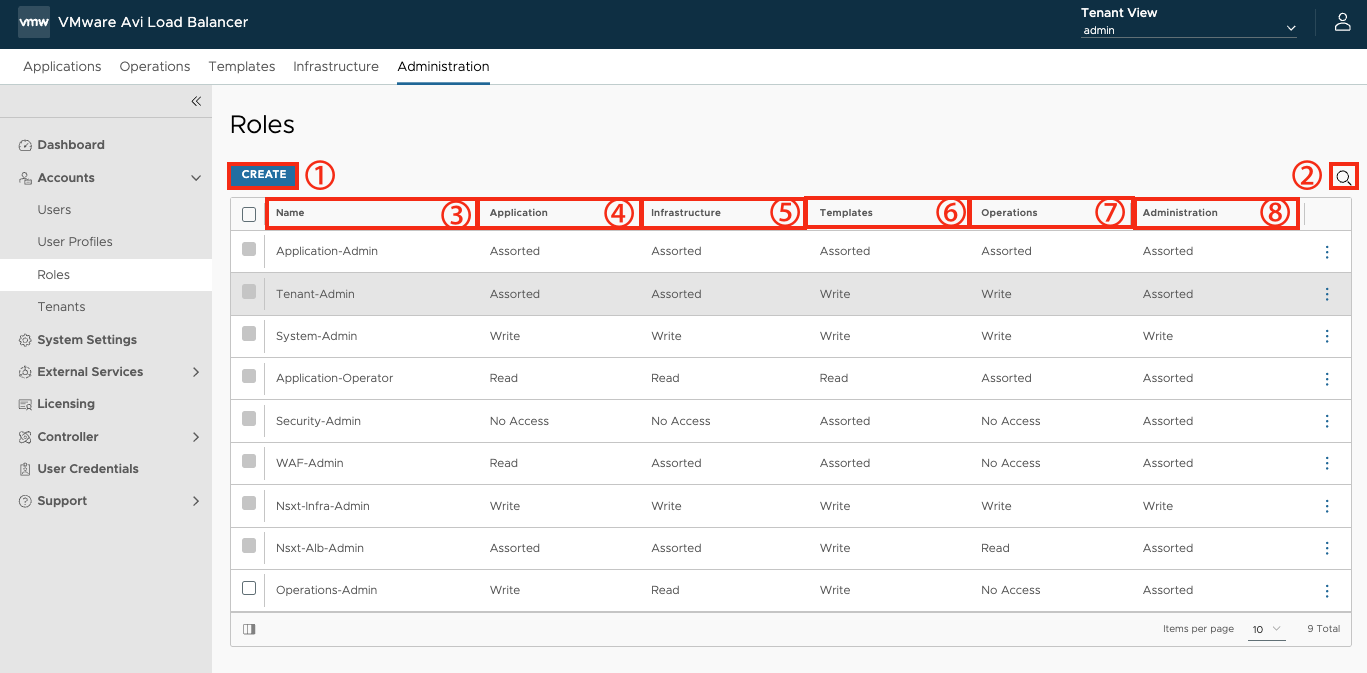Image resolution: width=1367 pixels, height=673 pixels.
Task: Click the Dashboard gauge icon in sidebar
Action: tap(25, 145)
